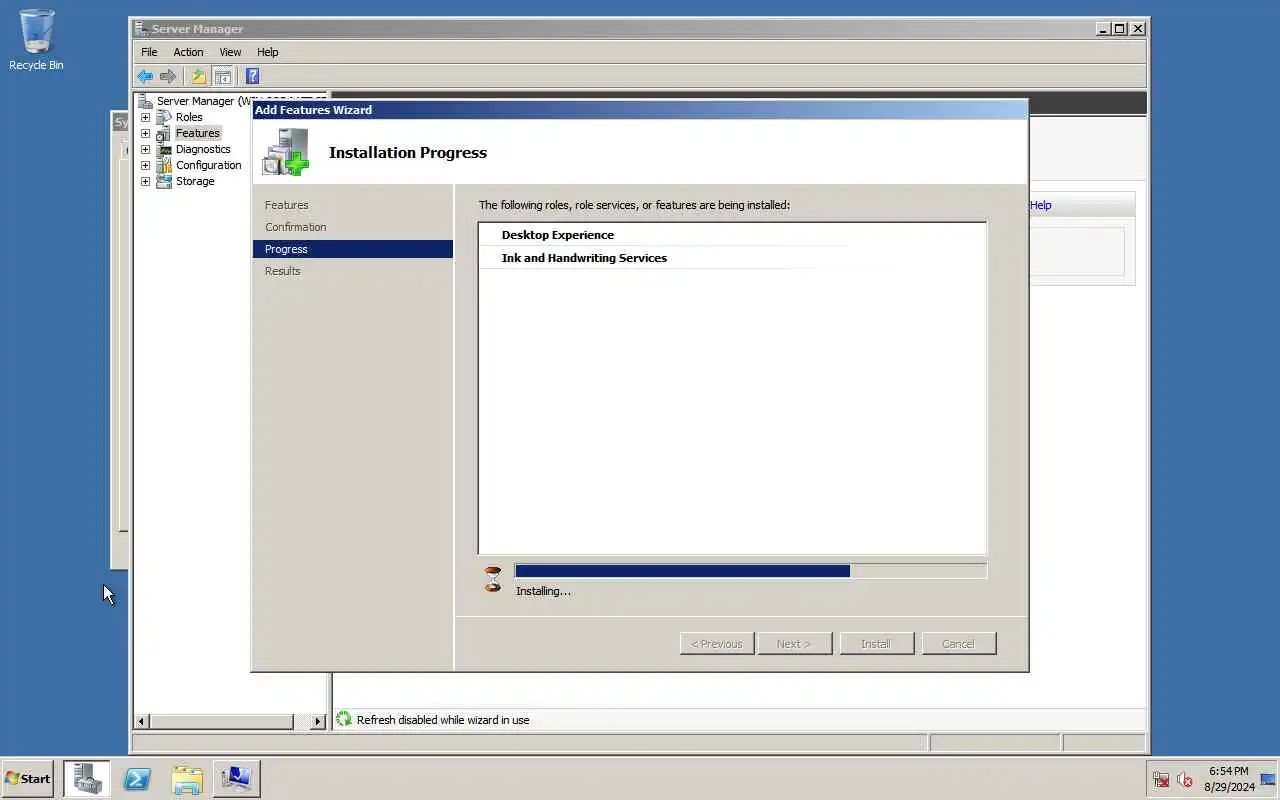Viewport: 1280px width, 800px height.
Task: Click the Server Manager title bar icon
Action: (141, 29)
